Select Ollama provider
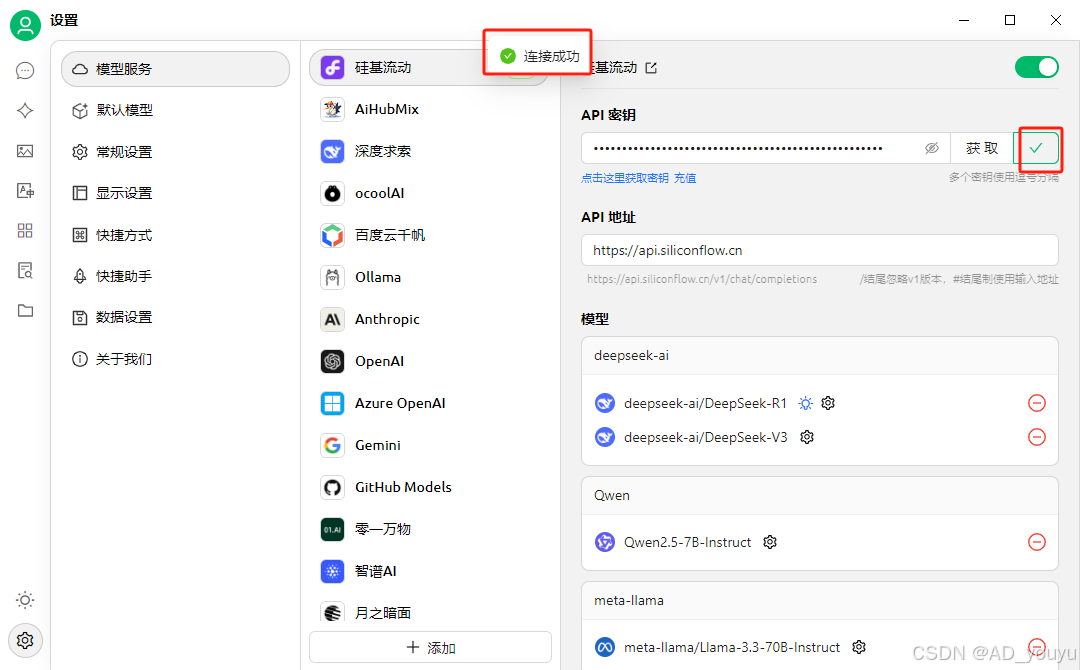This screenshot has height=670, width=1080. (x=428, y=277)
